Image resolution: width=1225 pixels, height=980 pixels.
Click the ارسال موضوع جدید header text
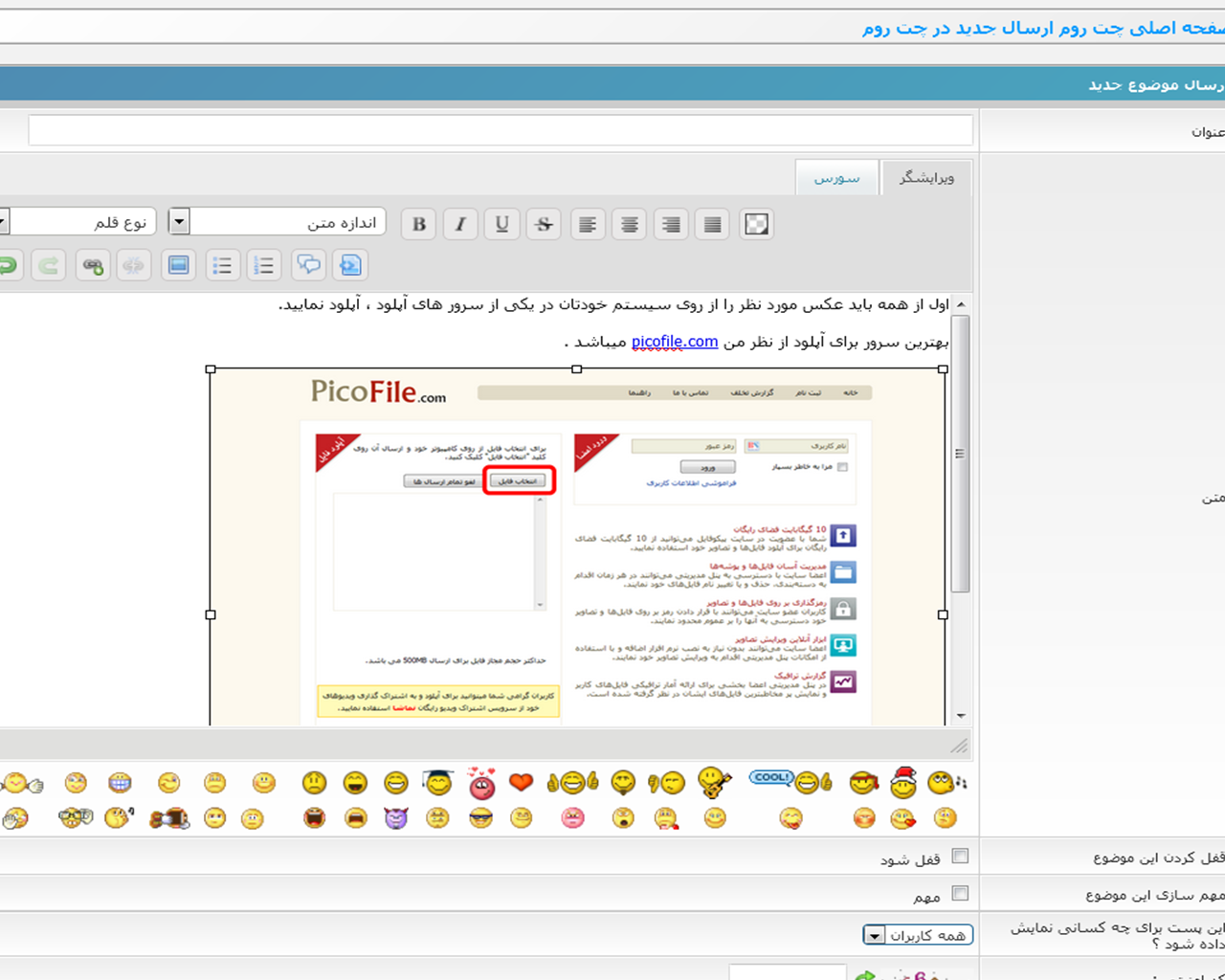[1156, 84]
